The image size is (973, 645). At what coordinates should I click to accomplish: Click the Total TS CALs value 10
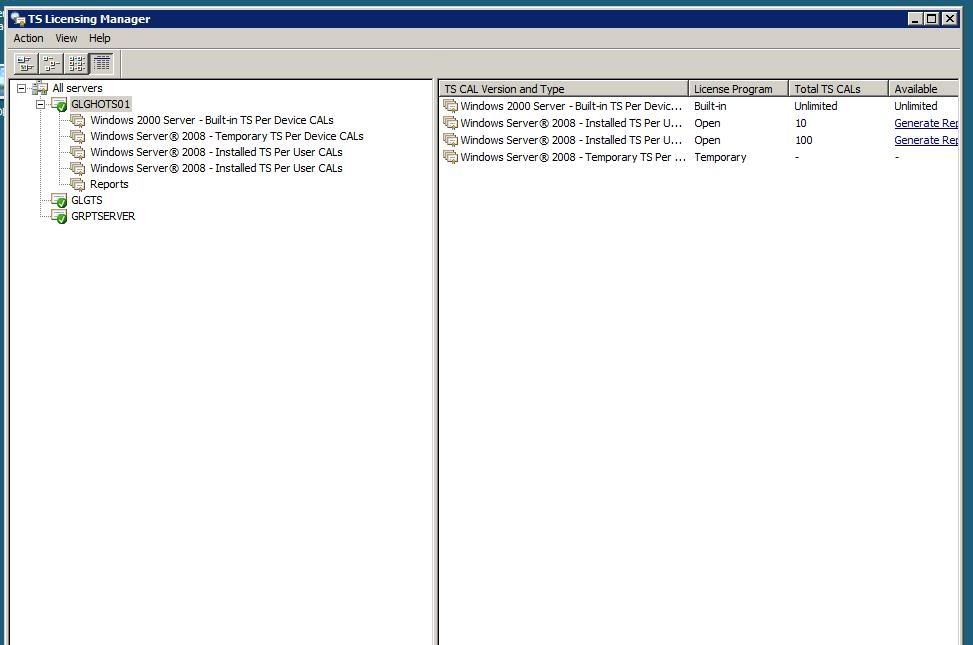[800, 124]
